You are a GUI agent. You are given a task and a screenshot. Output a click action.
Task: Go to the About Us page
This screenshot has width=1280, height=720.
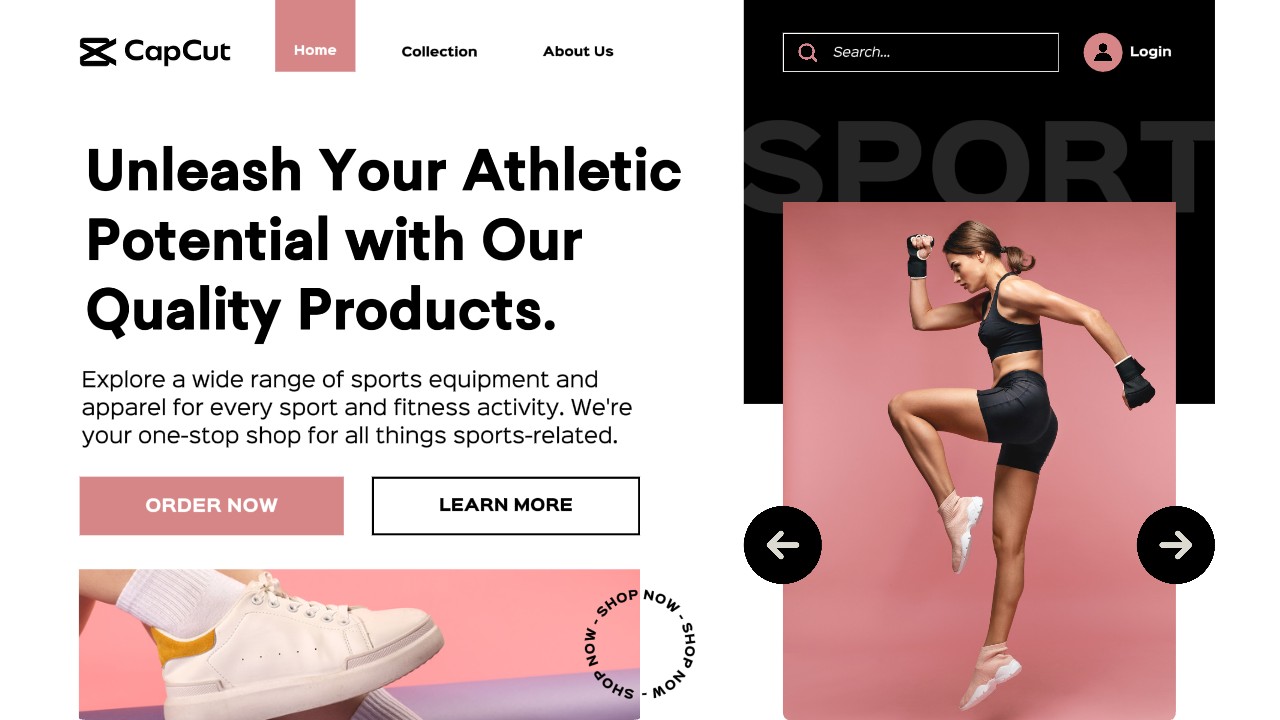578,52
